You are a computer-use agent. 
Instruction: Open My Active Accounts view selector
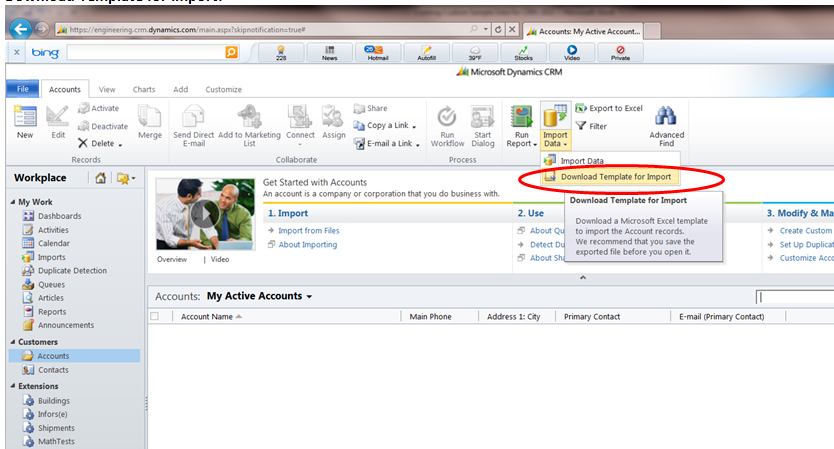tap(309, 296)
